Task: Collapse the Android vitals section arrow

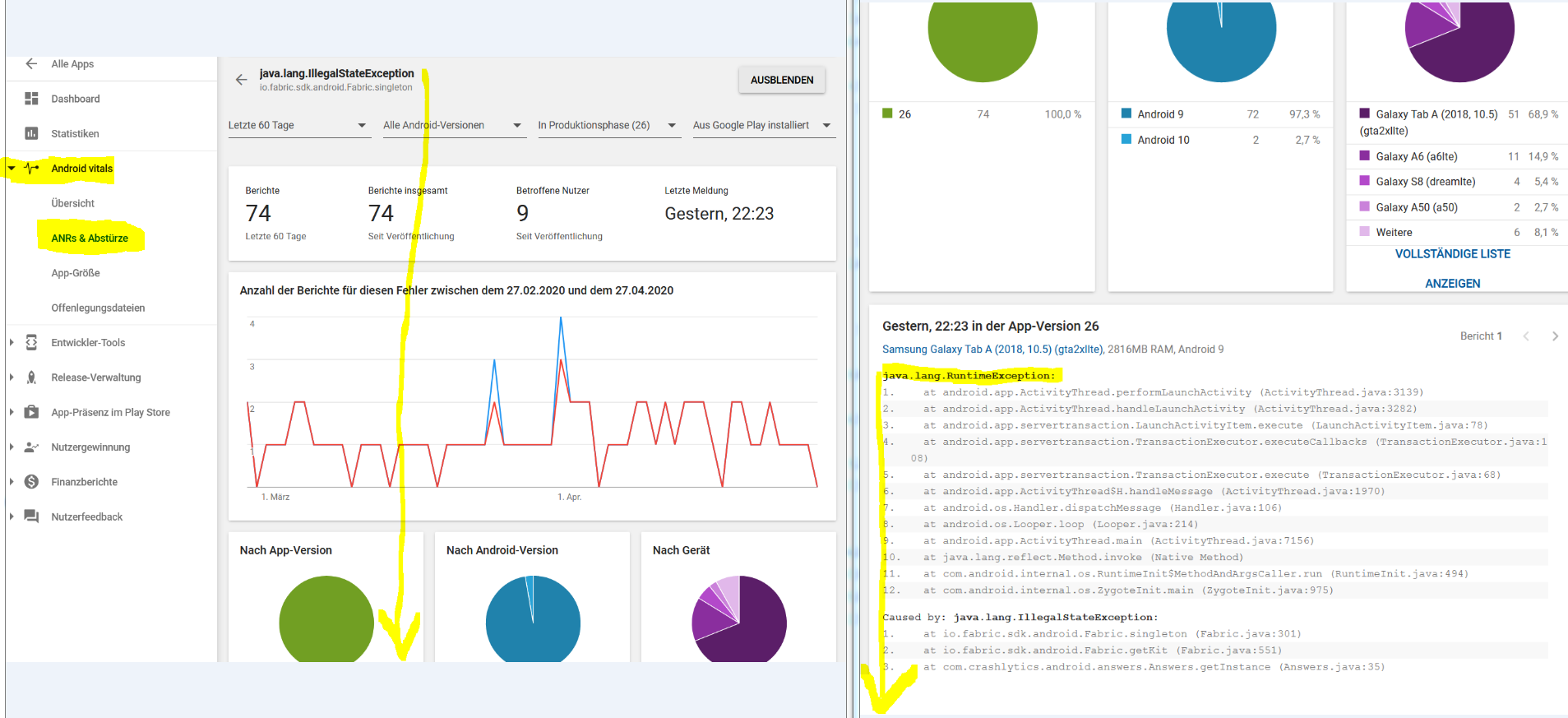Action: pos(12,169)
